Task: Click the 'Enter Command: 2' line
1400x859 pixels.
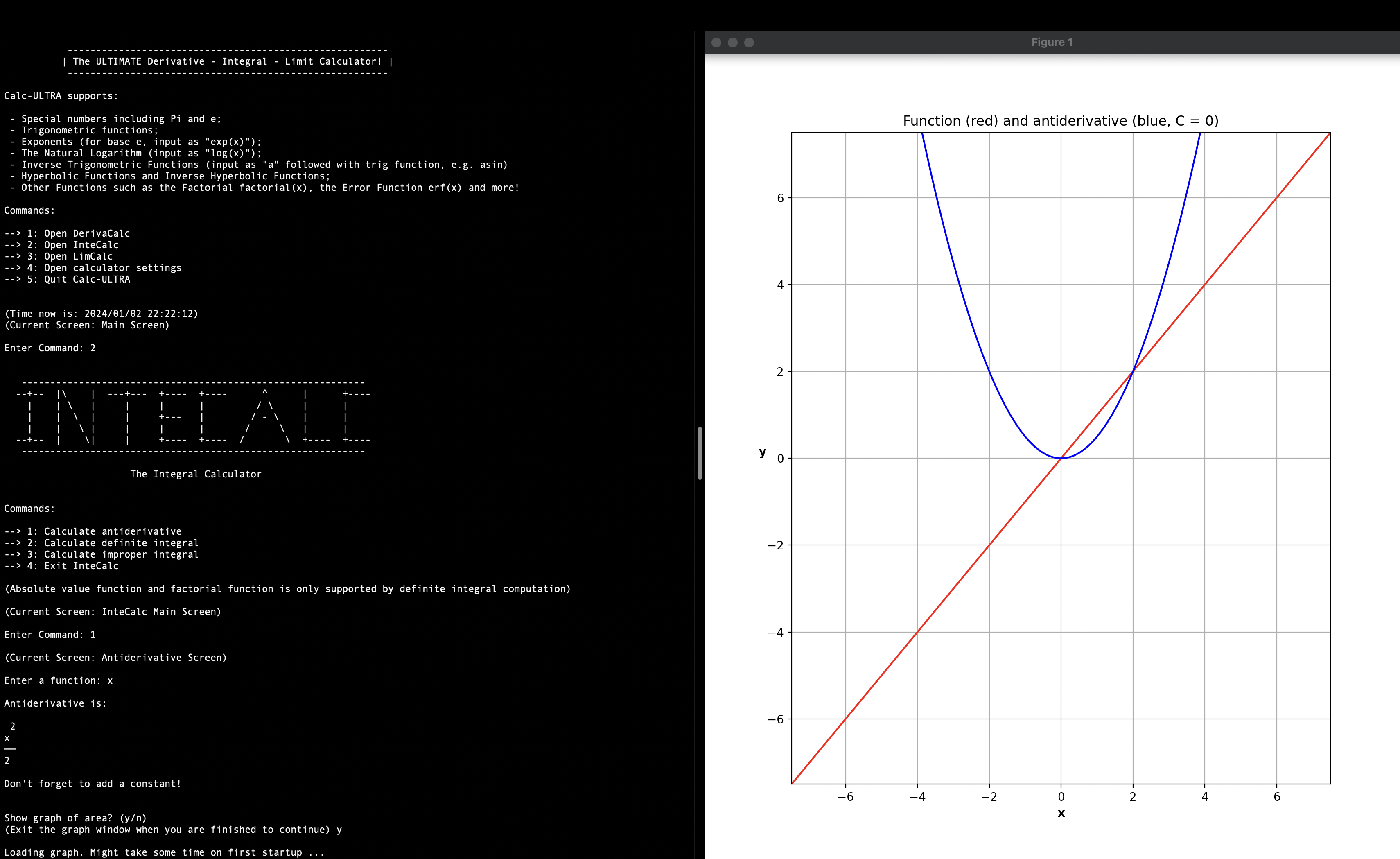Action: [x=50, y=348]
